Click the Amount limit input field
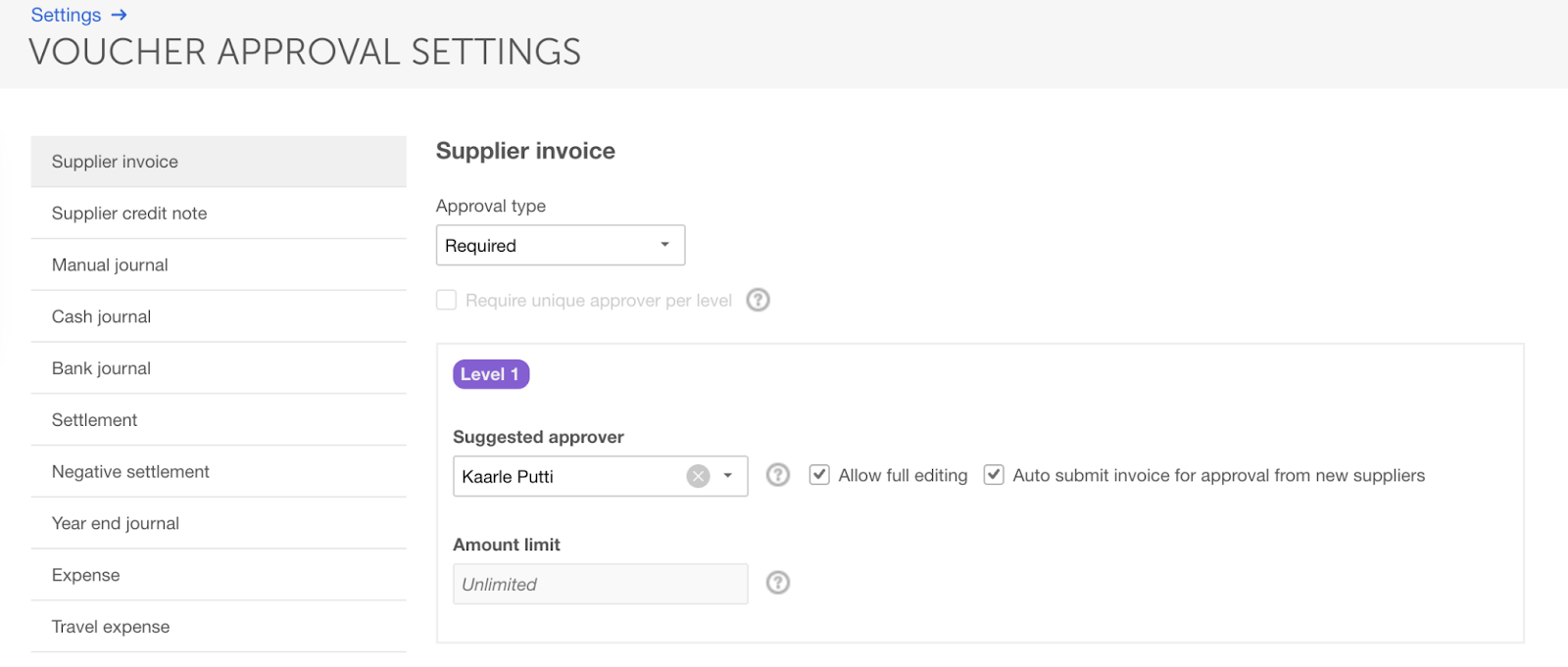 tap(600, 584)
